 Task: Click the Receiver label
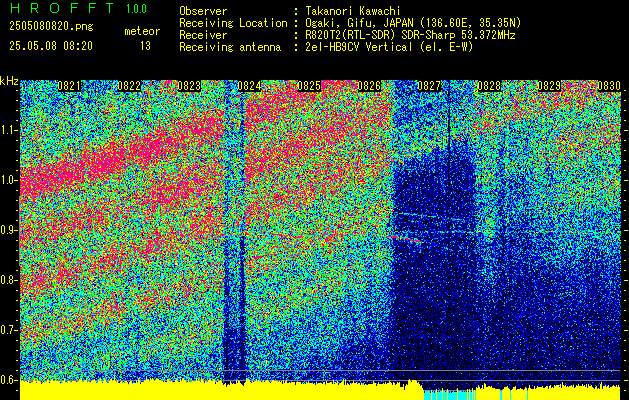click(203, 35)
